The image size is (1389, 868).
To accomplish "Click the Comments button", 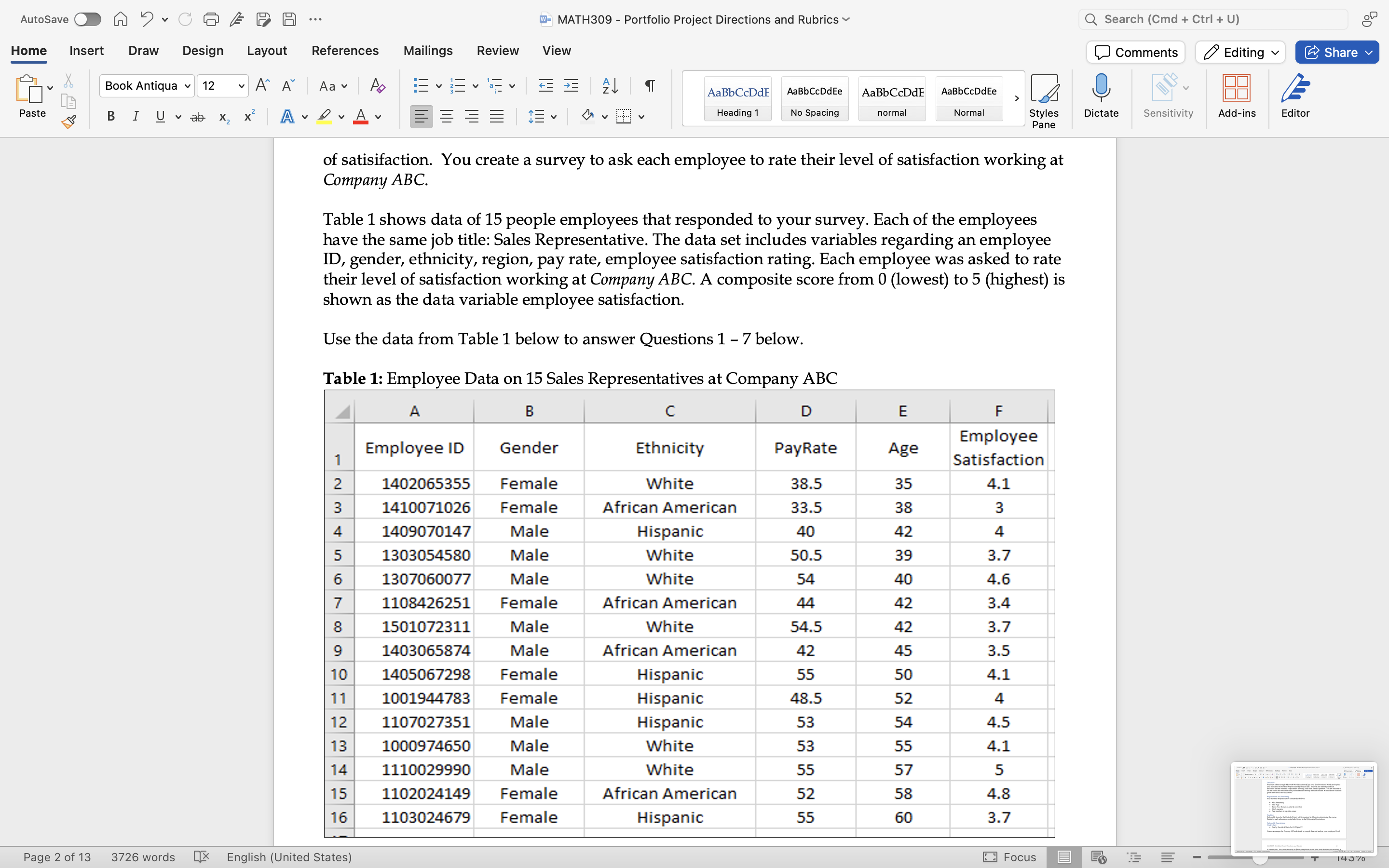I will tap(1135, 52).
